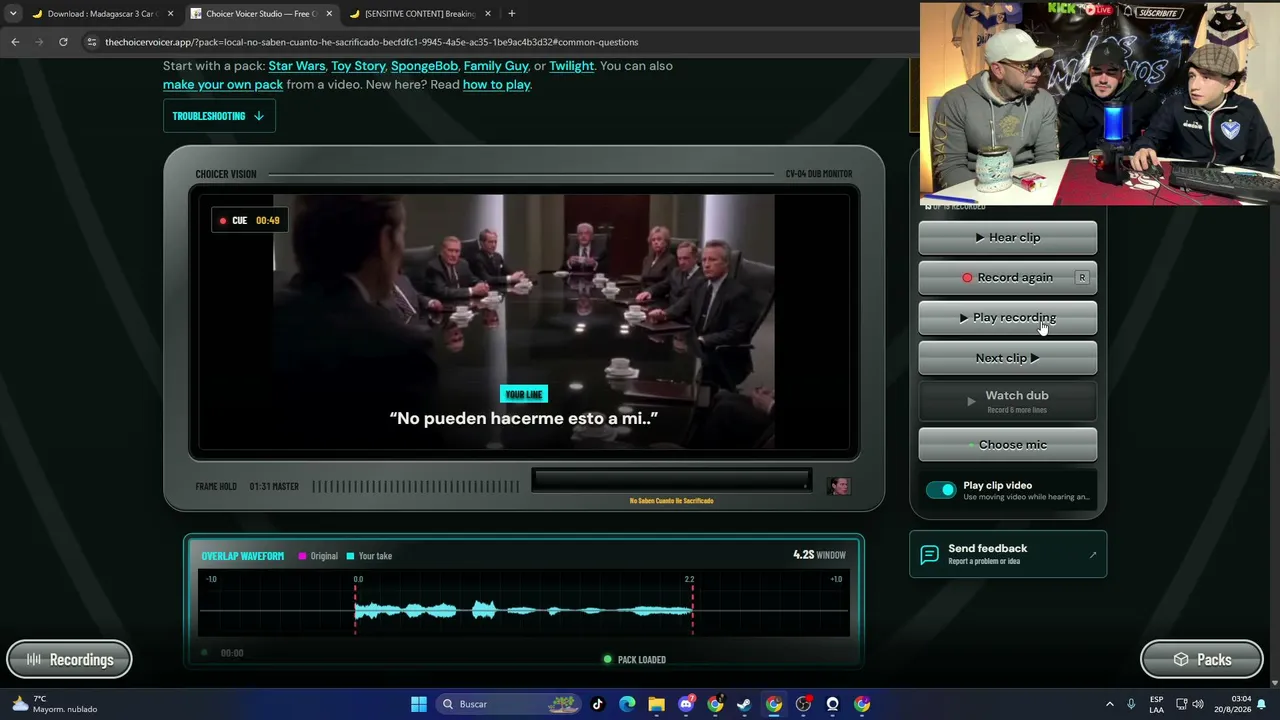Go back to the previous page

15,42
